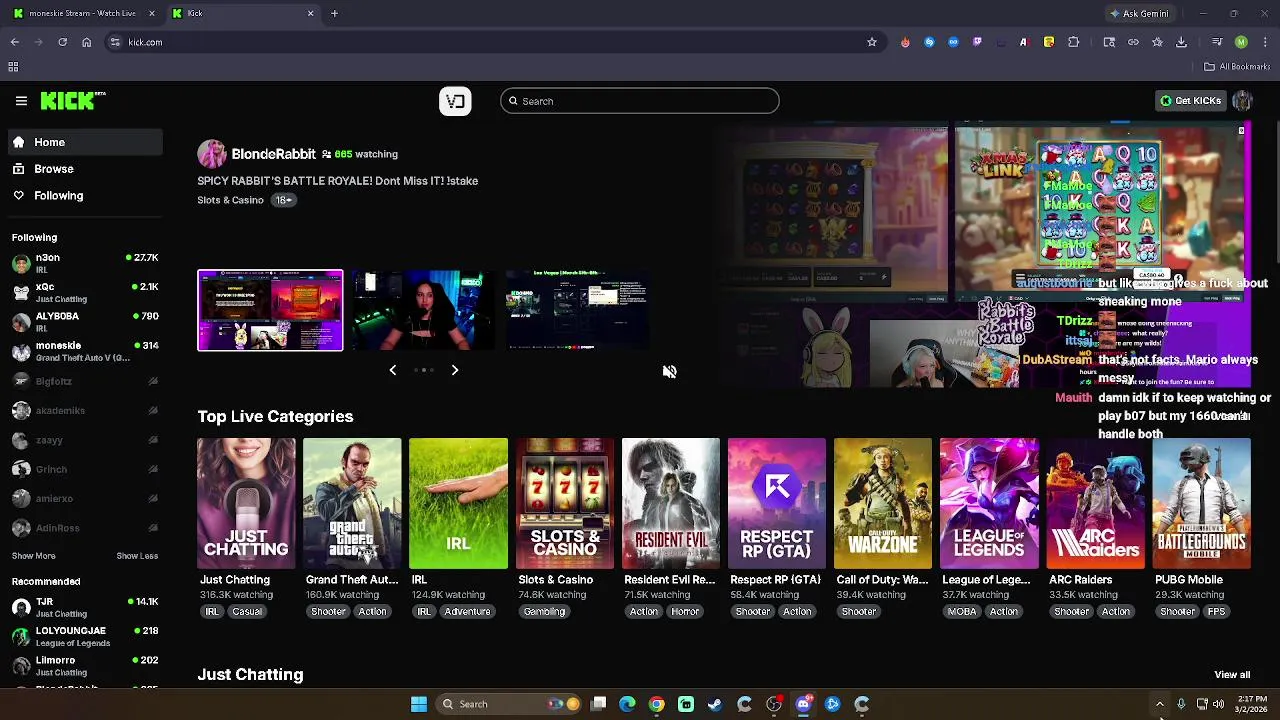1280x720 pixels.
Task: Open Browse in sidebar
Action: (x=85, y=169)
